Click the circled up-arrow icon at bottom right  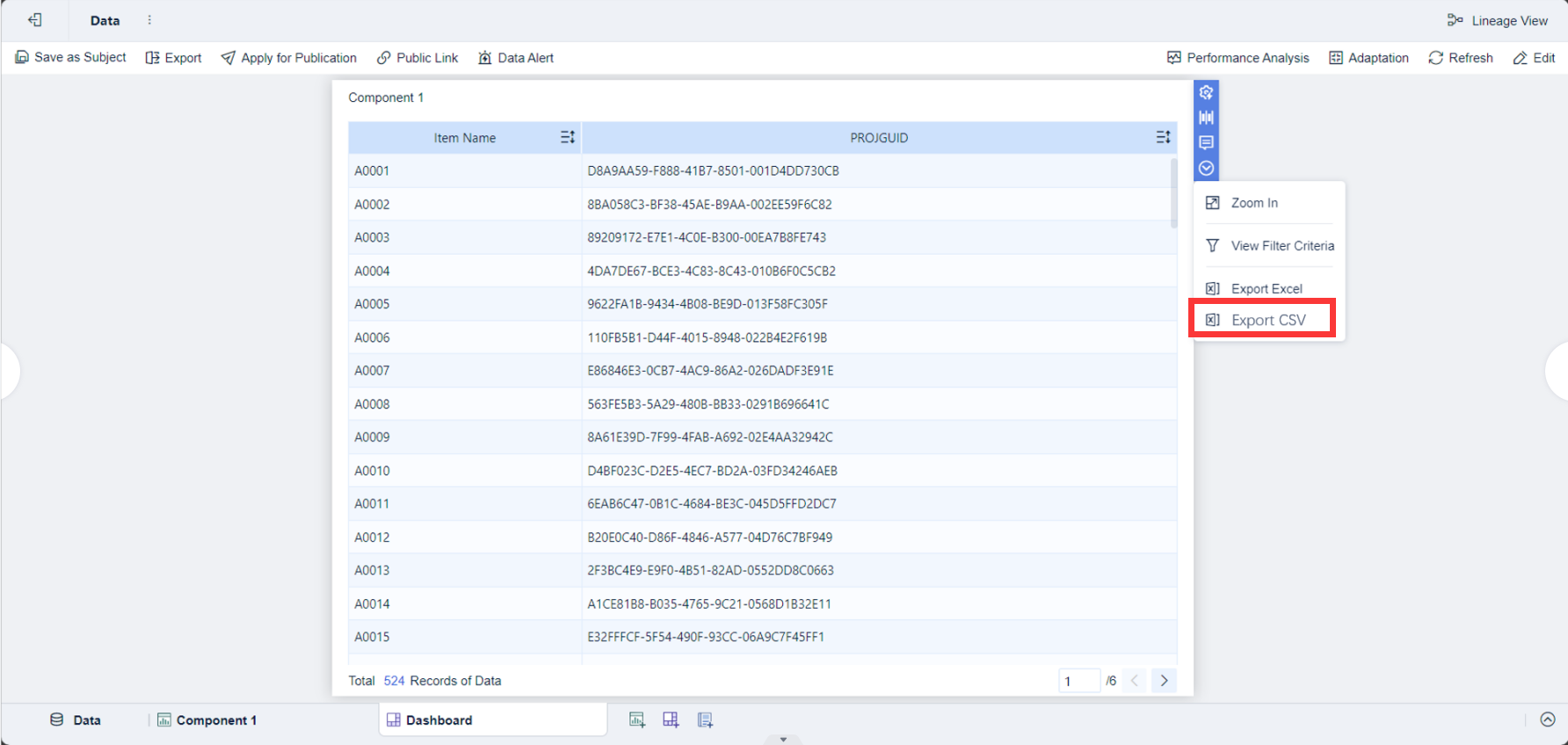1548,720
